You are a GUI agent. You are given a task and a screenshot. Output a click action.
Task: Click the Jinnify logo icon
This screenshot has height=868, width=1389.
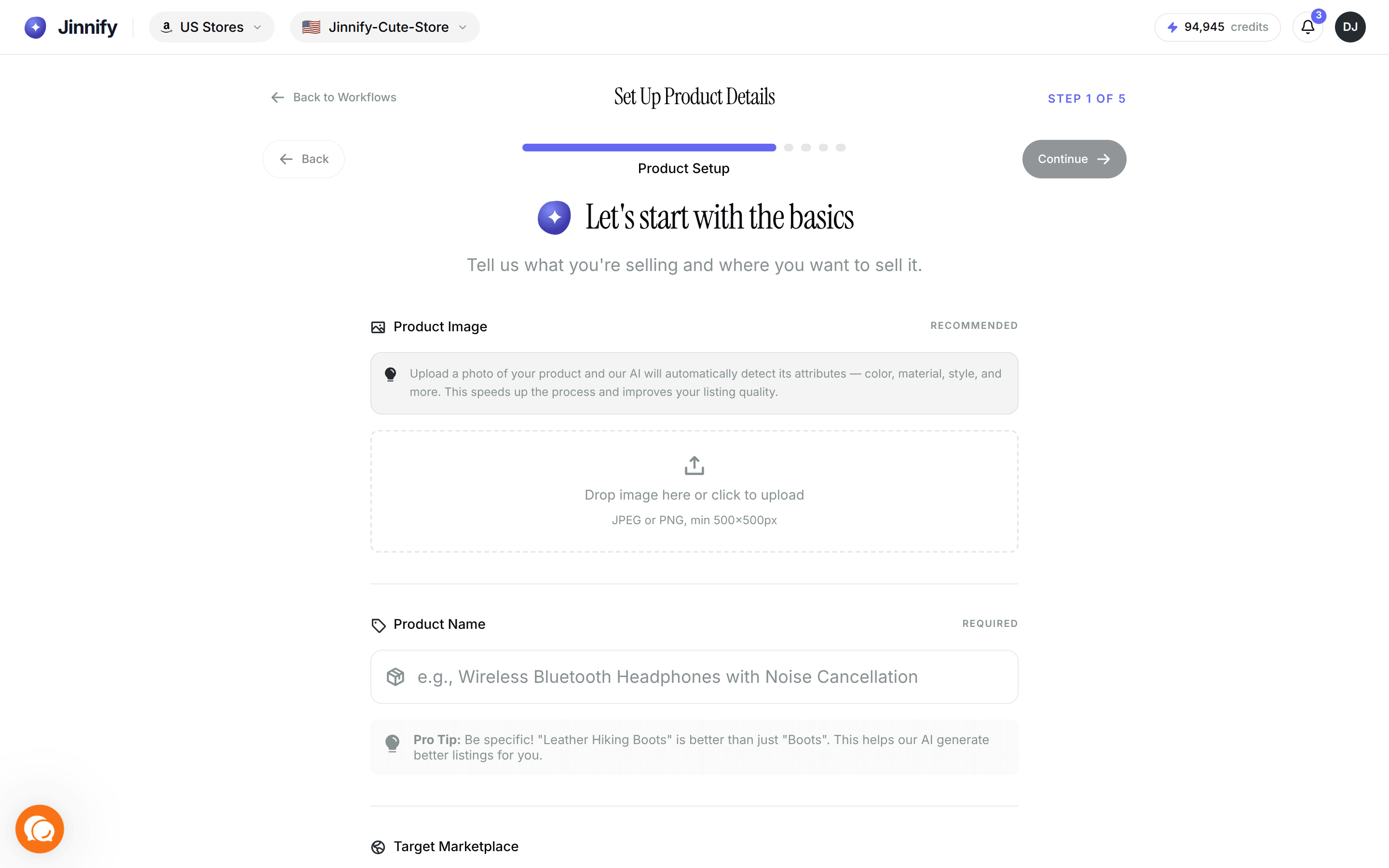[35, 27]
